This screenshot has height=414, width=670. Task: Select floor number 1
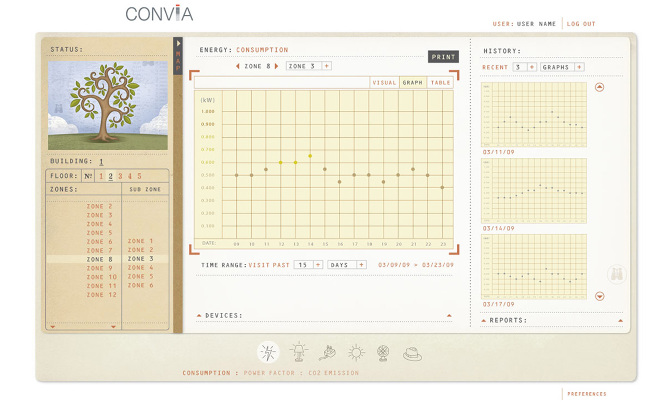click(101, 176)
